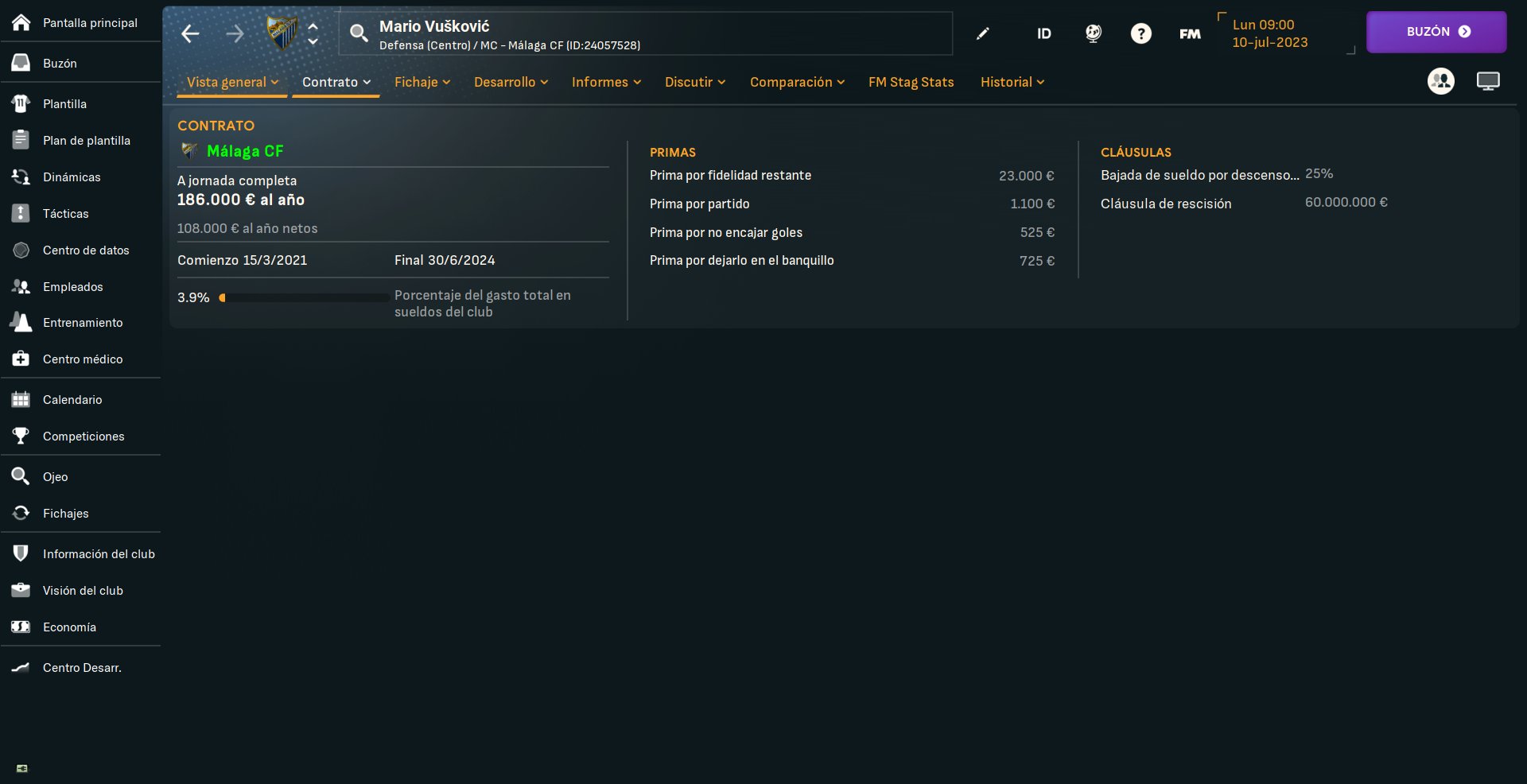
Task: Click the date Lun 09:00 10-jul-2023
Action: click(x=1270, y=33)
